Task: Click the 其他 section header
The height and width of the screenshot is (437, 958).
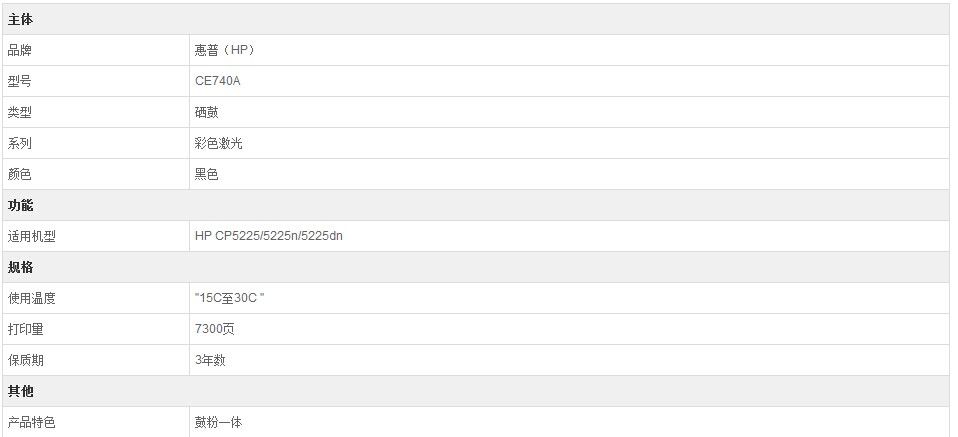Action: pyautogui.click(x=21, y=391)
